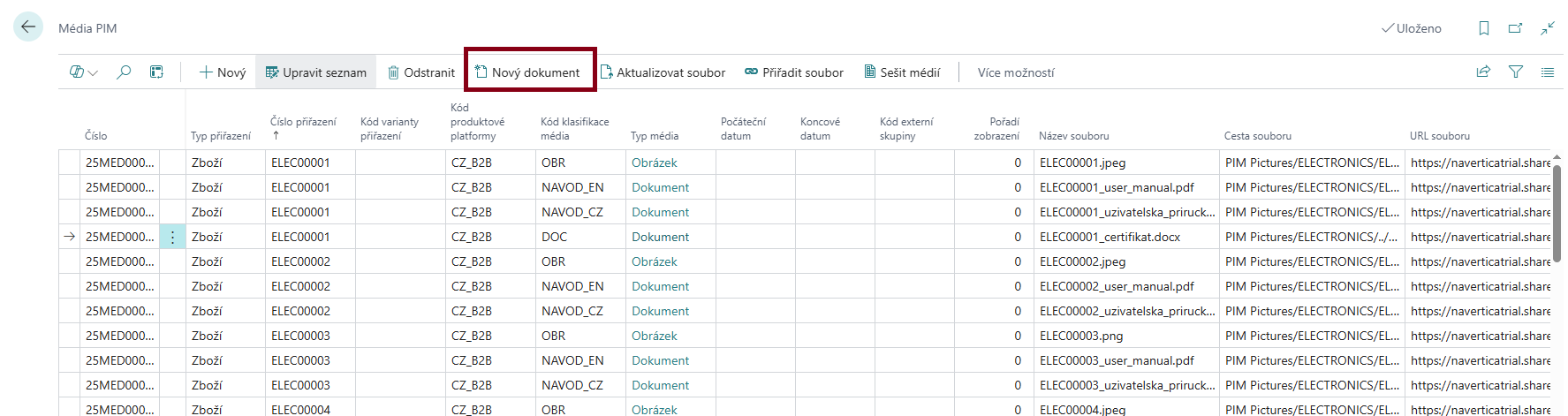The height and width of the screenshot is (416, 1568).
Task: Open the analysis mode icon beside search
Action: [156, 72]
